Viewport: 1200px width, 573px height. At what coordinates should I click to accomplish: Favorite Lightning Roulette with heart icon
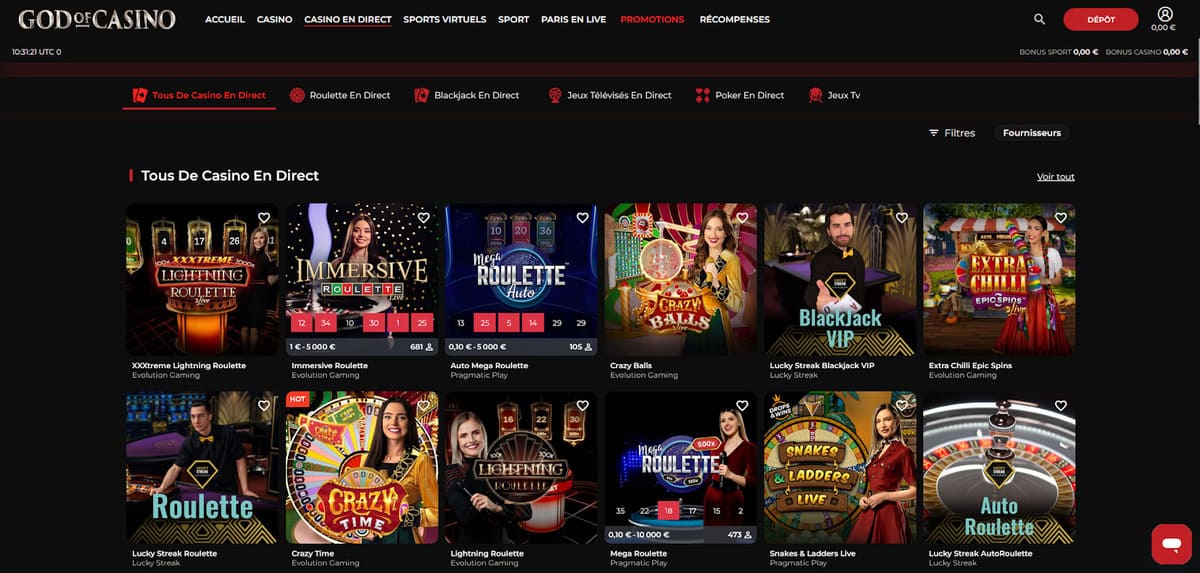pyautogui.click(x=582, y=405)
